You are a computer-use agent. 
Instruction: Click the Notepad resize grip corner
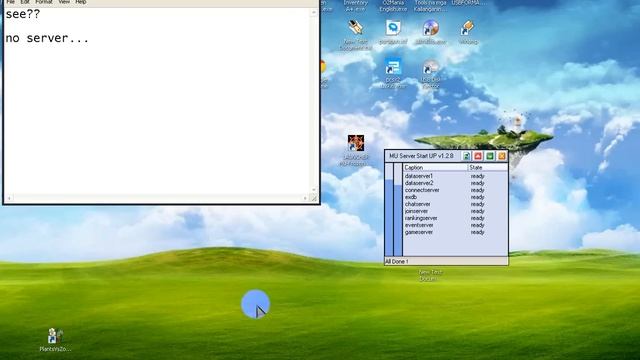[314, 198]
